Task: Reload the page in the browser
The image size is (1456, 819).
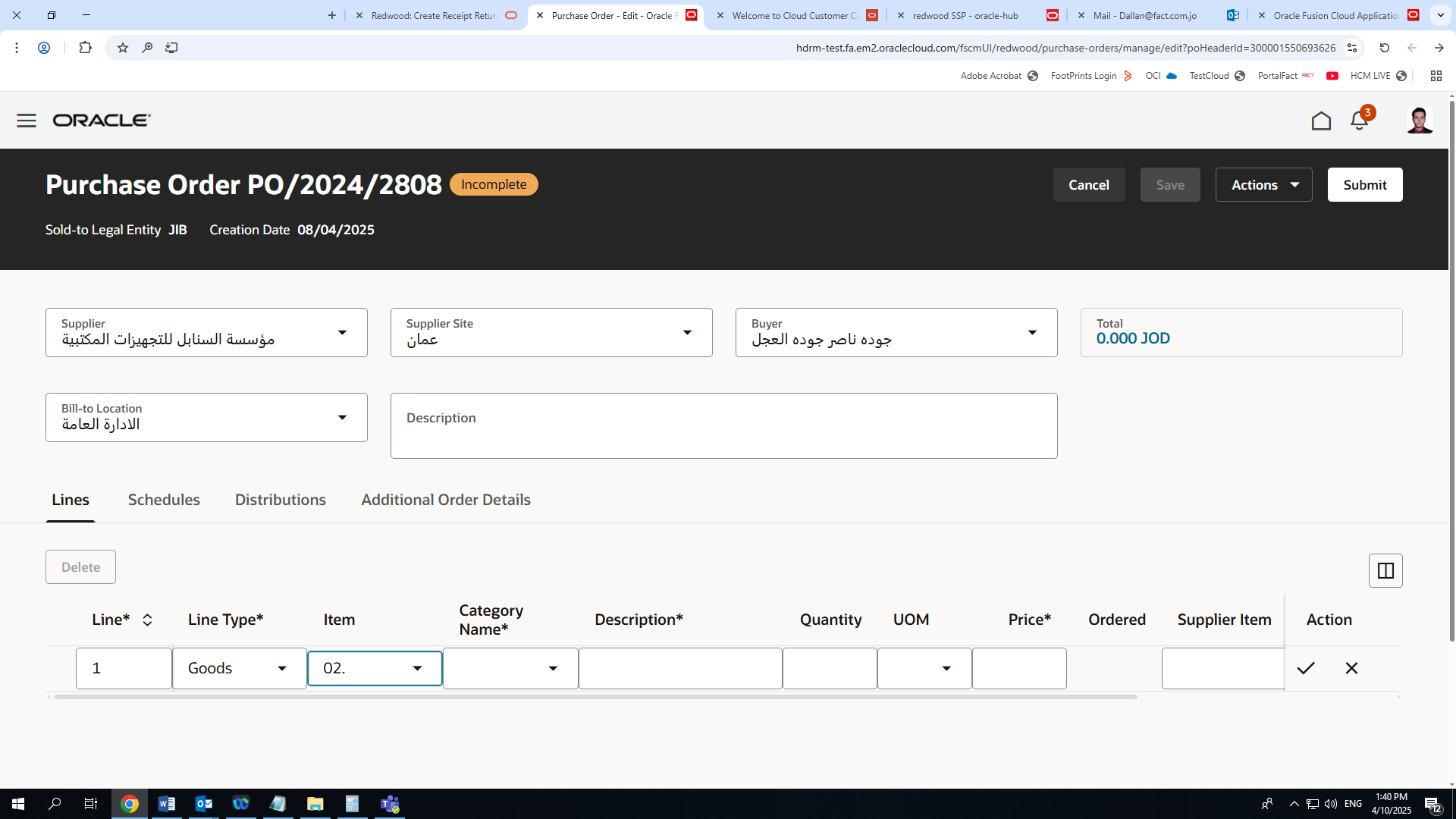Action: click(x=1385, y=48)
